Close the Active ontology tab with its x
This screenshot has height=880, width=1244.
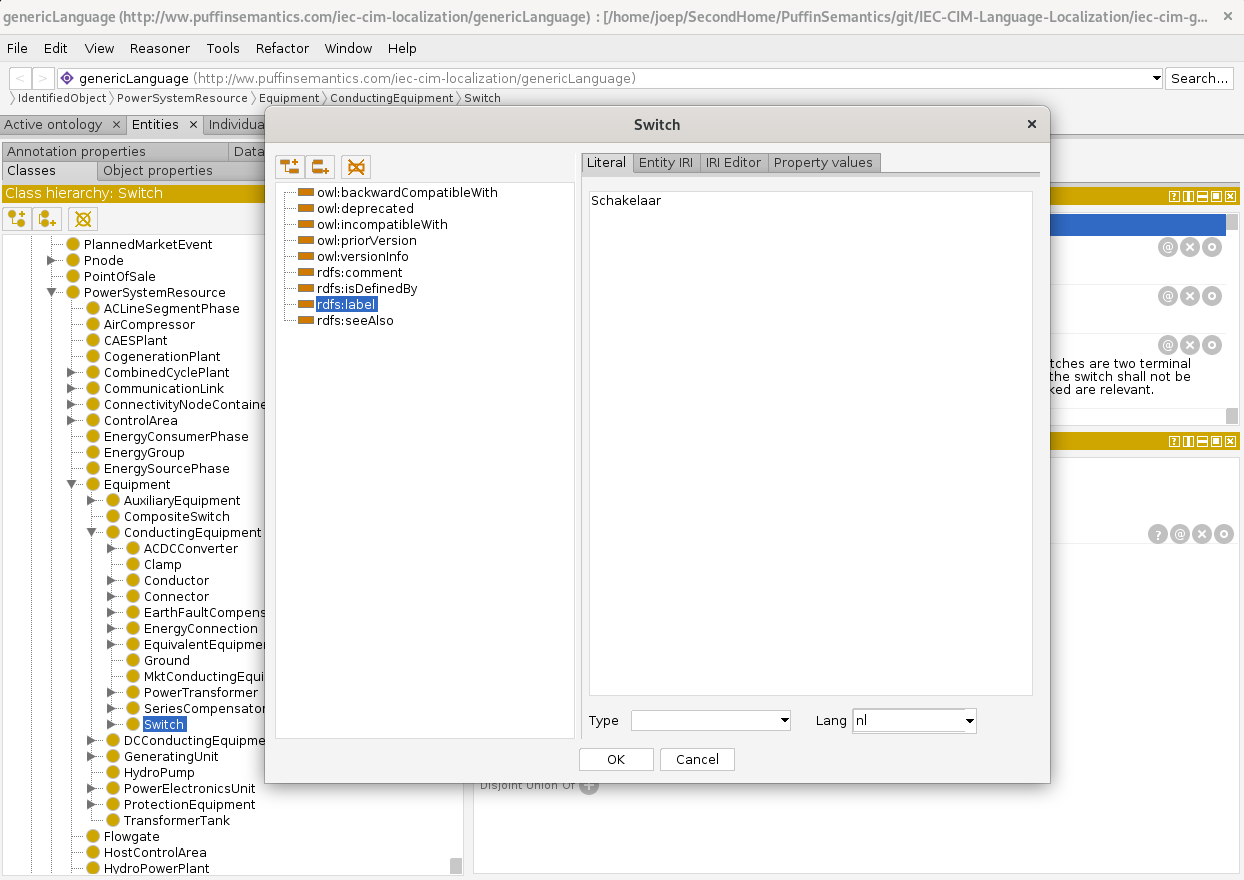coord(116,125)
